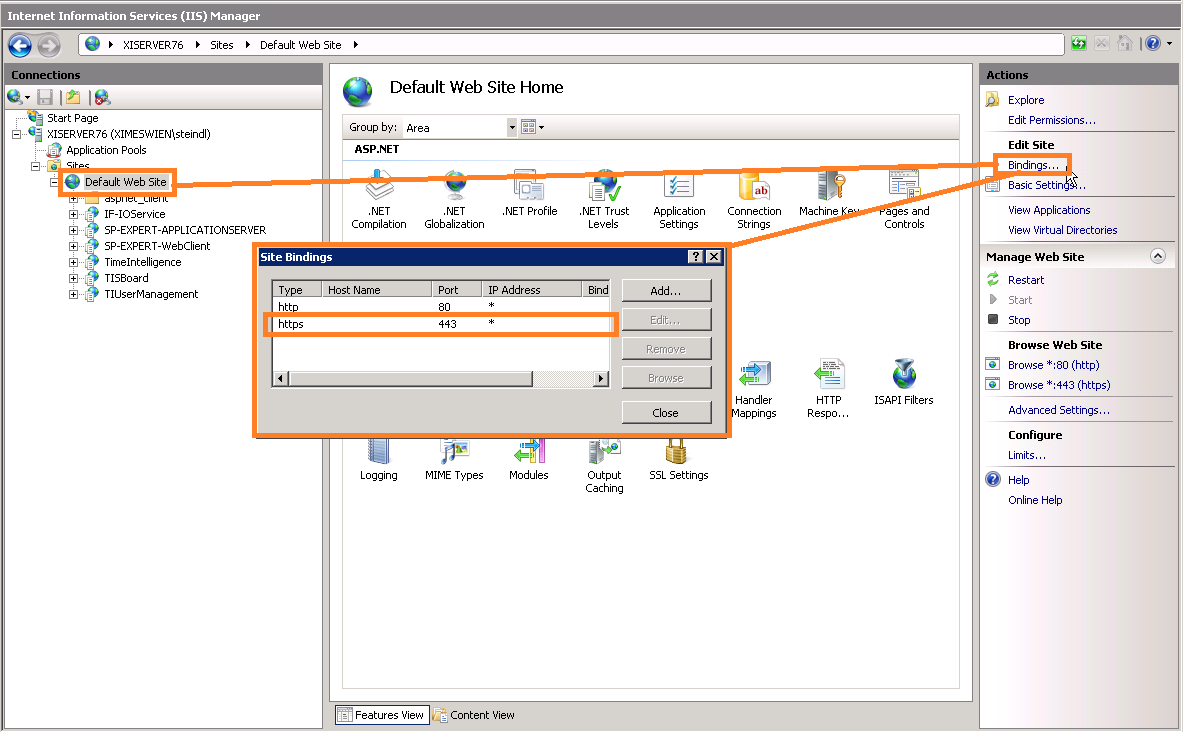
Task: Click the Back navigation arrow
Action: click(20, 45)
